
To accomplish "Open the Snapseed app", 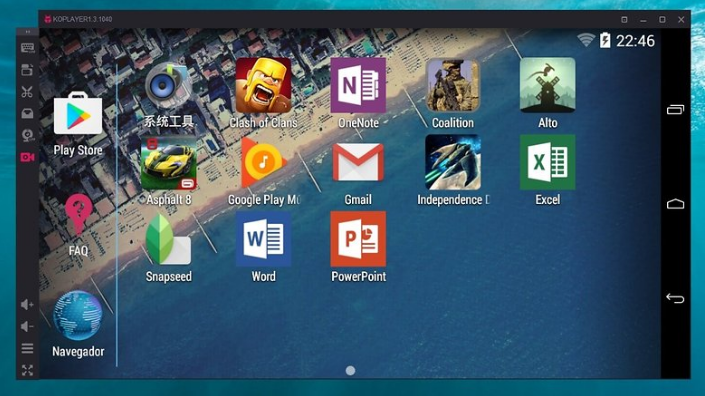I will pos(169,239).
